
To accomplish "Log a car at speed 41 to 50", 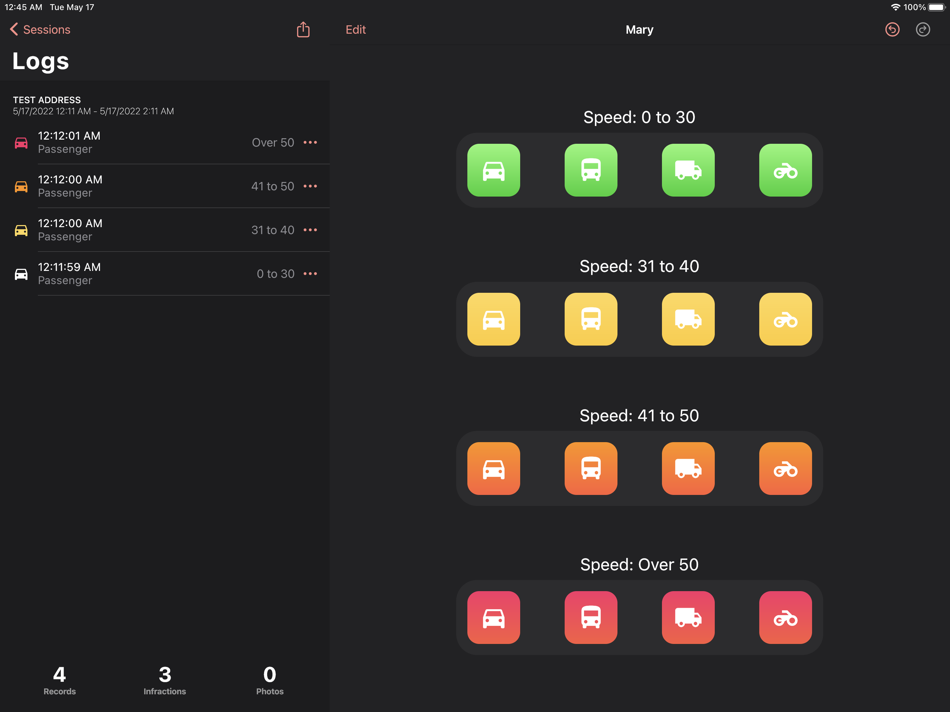I will (493, 468).
